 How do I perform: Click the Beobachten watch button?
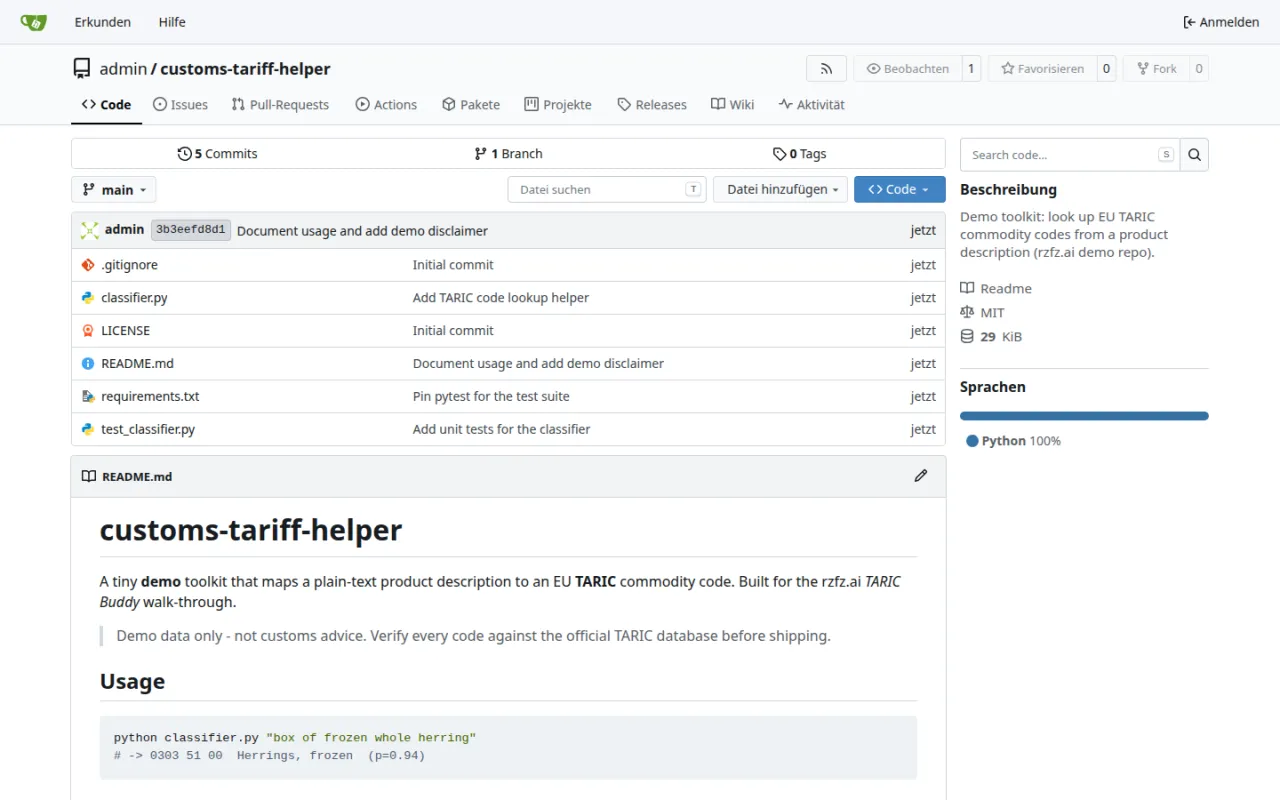[907, 69]
